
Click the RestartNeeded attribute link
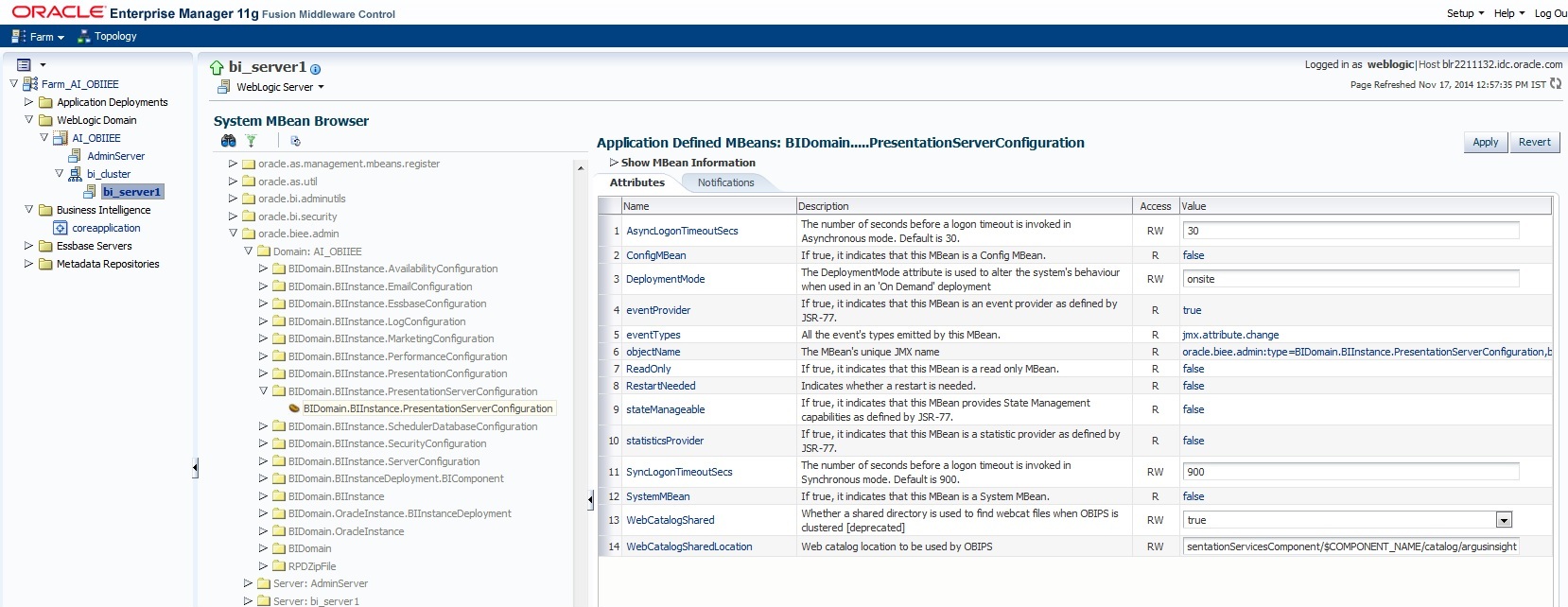(661, 386)
